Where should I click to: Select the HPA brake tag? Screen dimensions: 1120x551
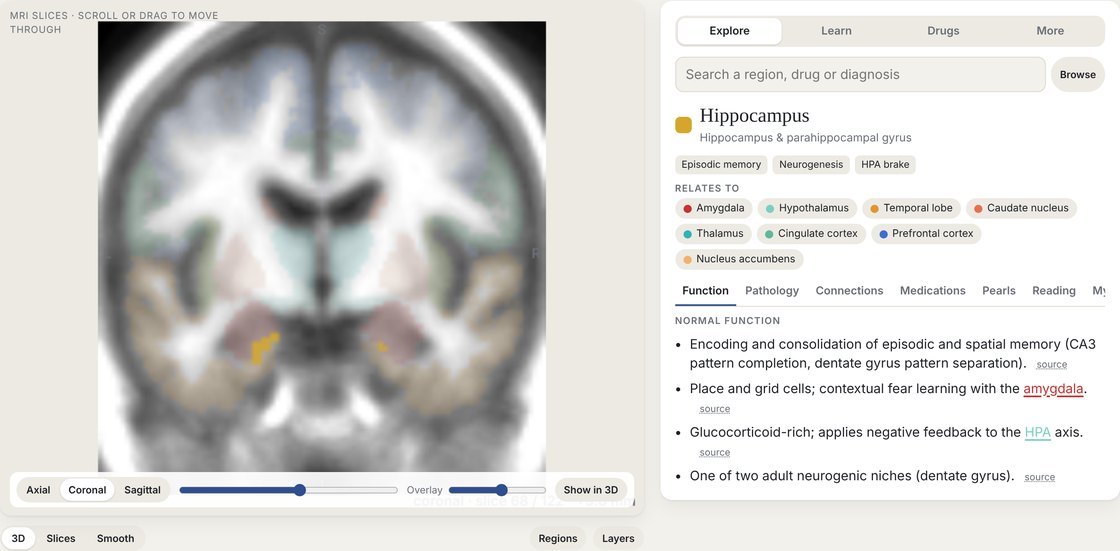pyautogui.click(x=885, y=165)
